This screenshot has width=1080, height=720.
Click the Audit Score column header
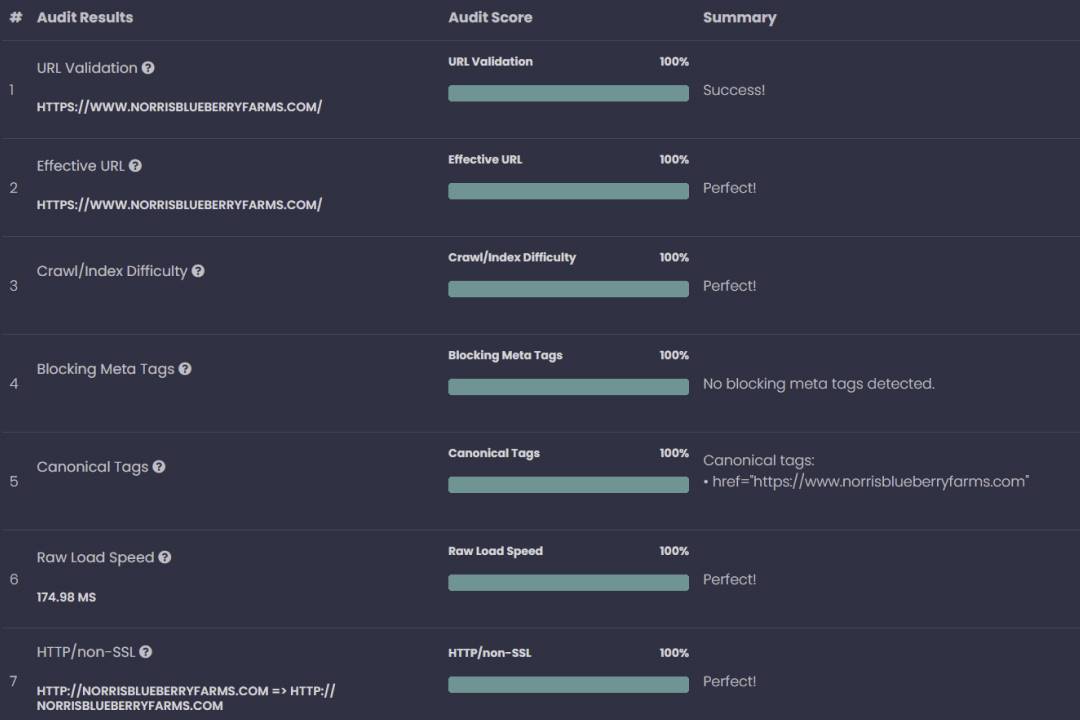click(489, 17)
